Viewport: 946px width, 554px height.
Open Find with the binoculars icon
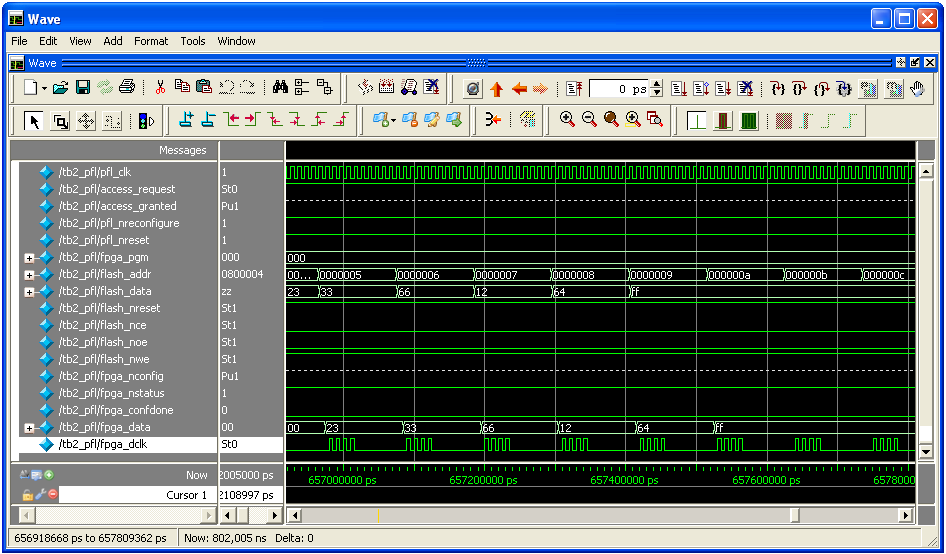click(x=280, y=88)
